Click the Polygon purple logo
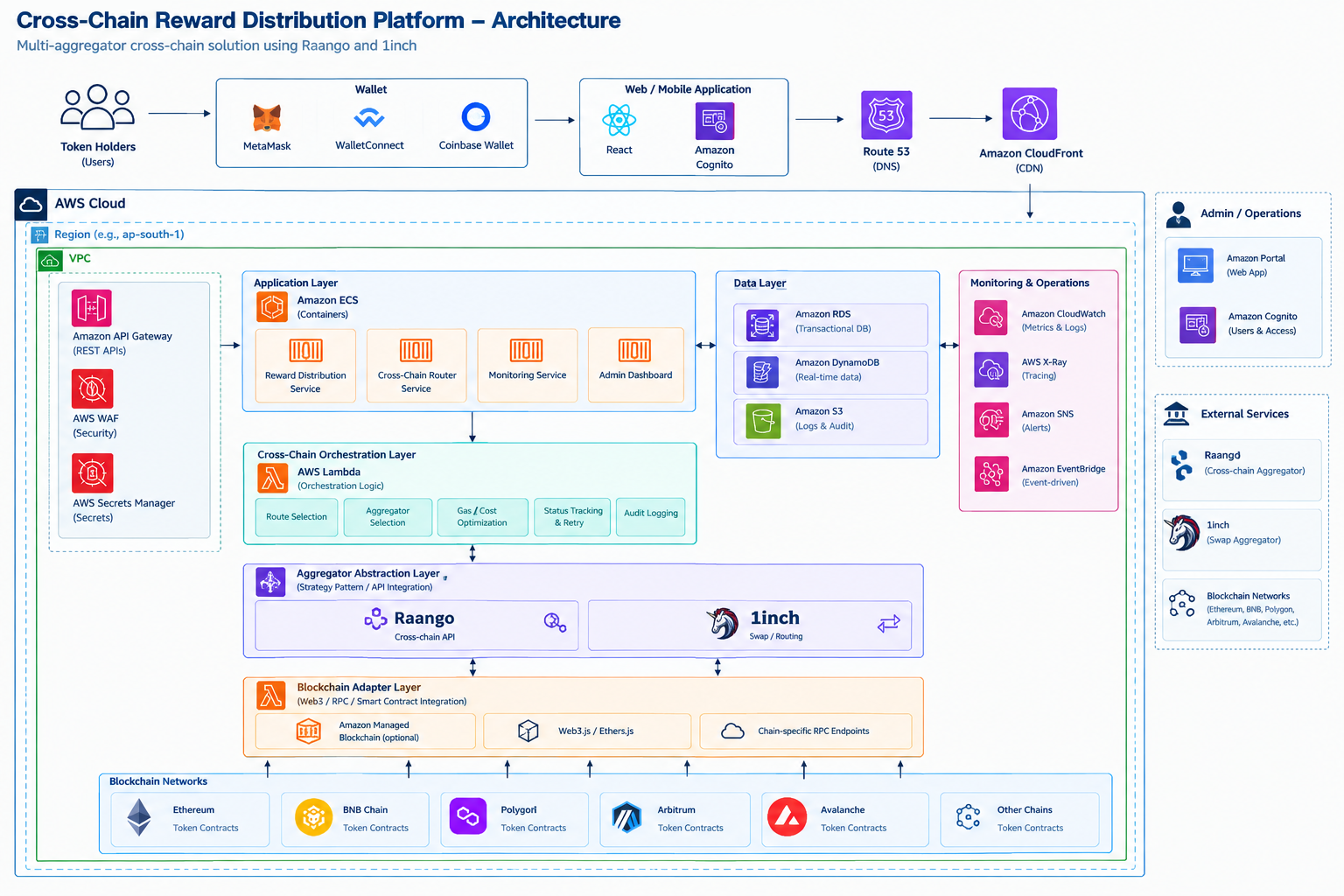Viewport: 1344px width, 896px height. pyautogui.click(x=468, y=816)
